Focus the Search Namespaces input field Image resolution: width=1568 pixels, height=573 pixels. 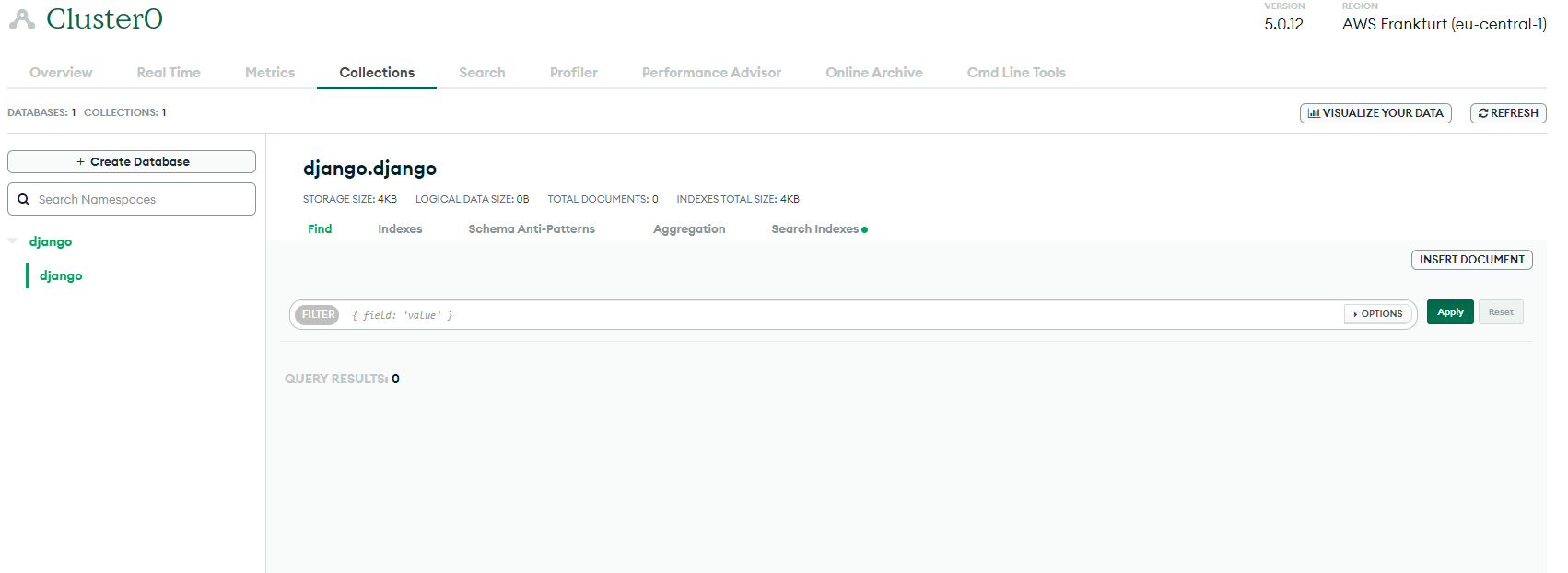(x=132, y=199)
